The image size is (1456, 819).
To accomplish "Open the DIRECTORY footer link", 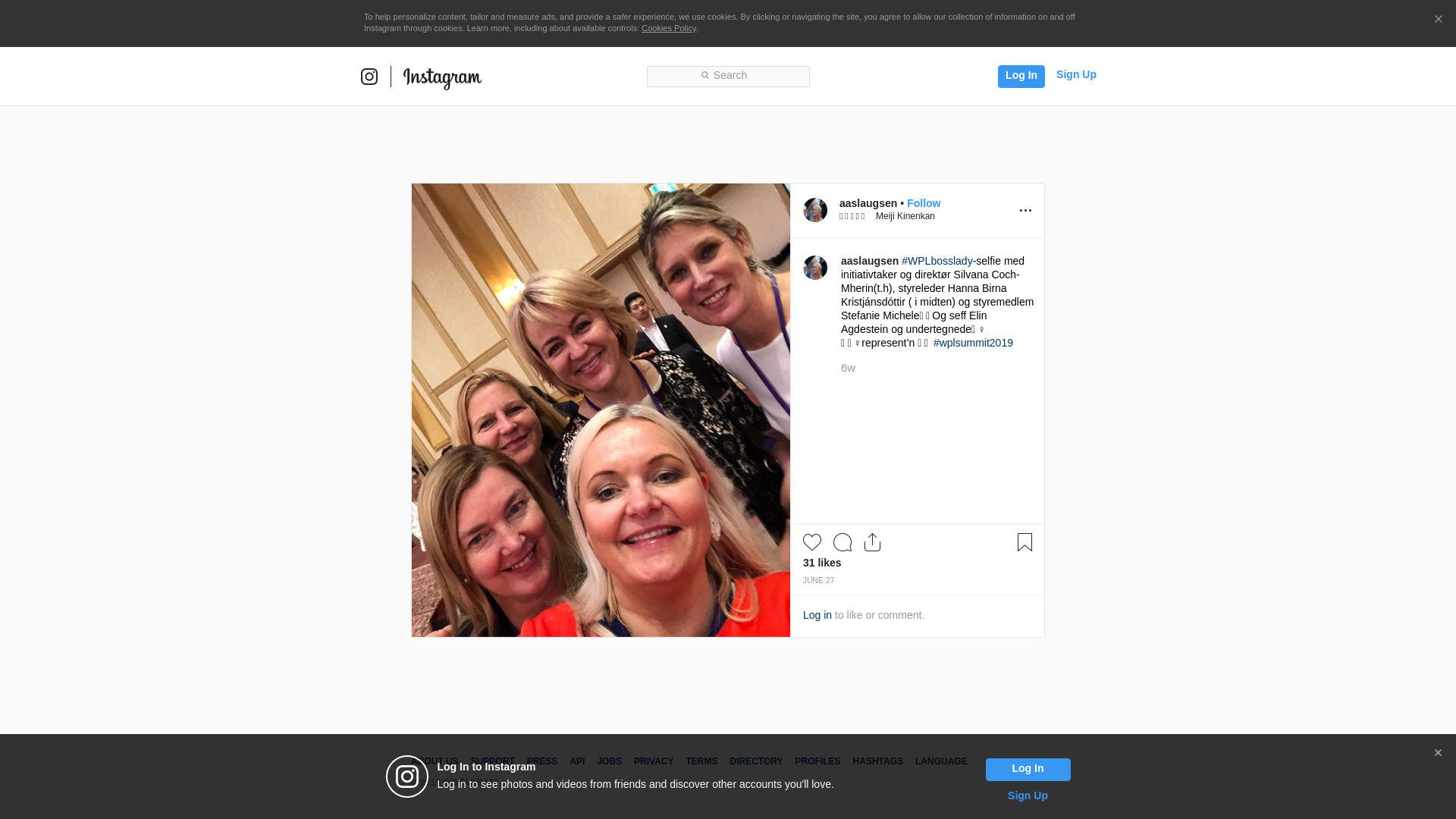I will tap(756, 761).
